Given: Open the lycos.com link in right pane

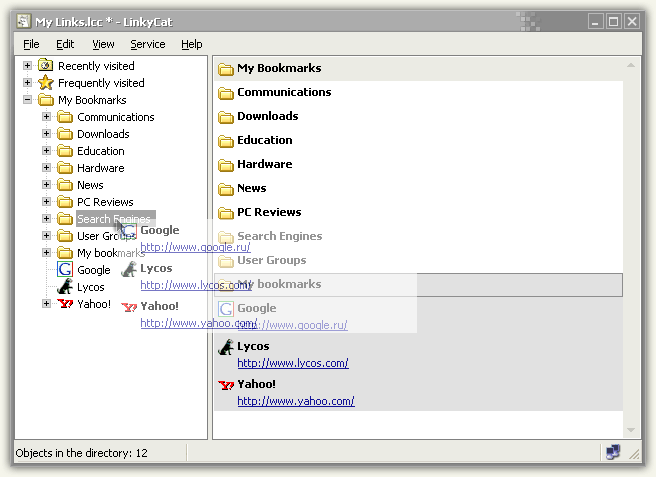Looking at the screenshot, I should click(x=293, y=363).
